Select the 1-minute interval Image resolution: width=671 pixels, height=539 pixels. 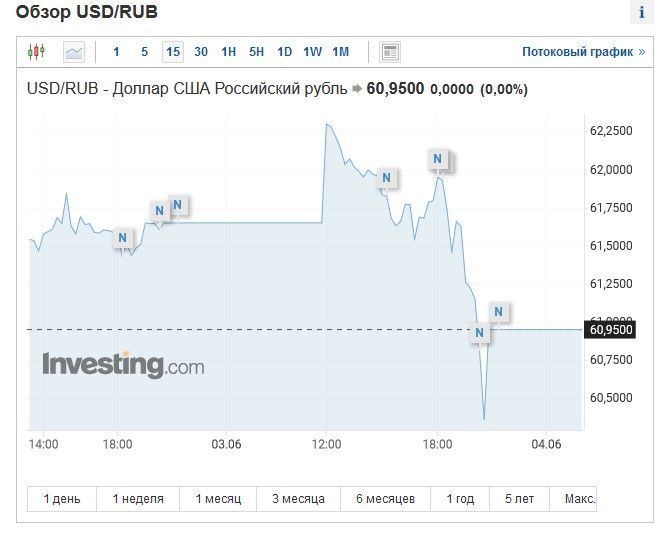[117, 52]
